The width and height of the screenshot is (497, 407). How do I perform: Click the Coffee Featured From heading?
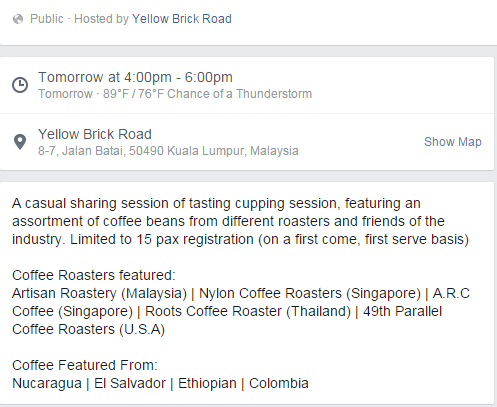[85, 365]
